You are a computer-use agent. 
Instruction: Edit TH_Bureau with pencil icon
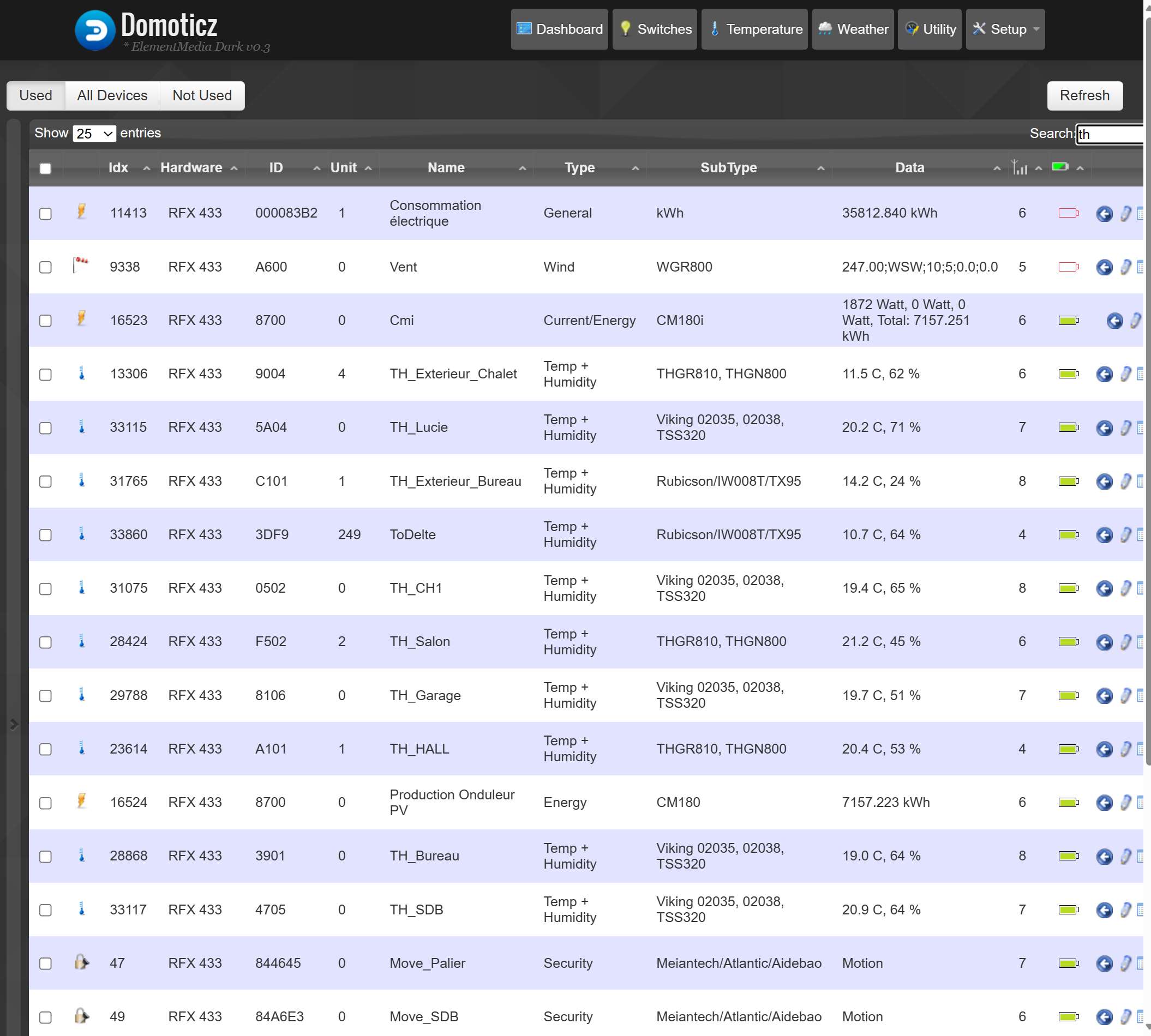click(x=1125, y=856)
